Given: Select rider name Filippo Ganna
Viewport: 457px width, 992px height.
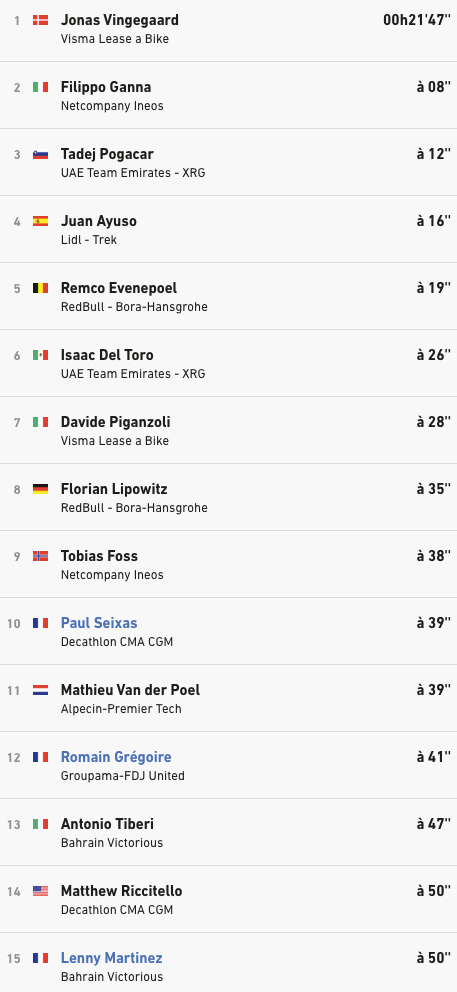Looking at the screenshot, I should tap(106, 87).
